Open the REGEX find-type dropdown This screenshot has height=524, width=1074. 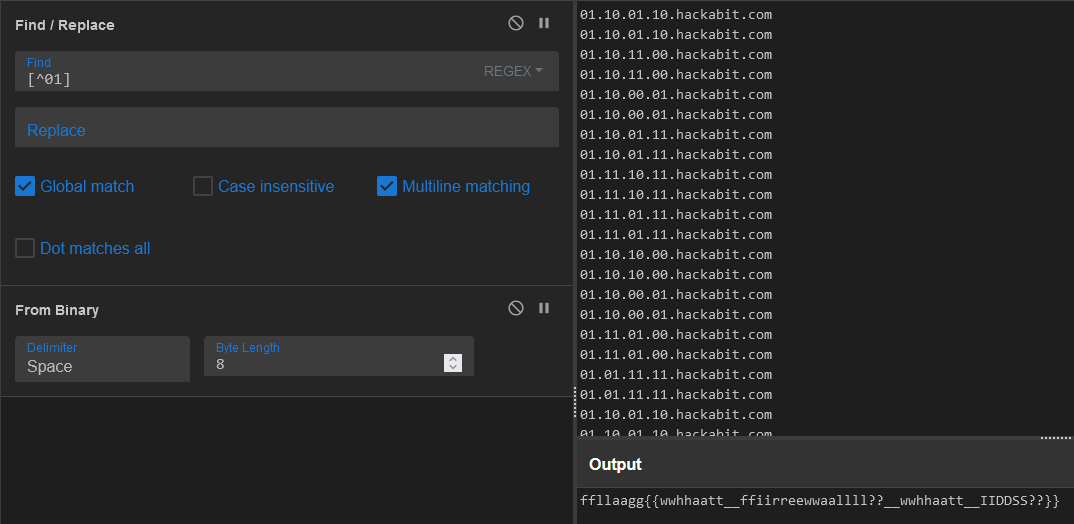(513, 71)
